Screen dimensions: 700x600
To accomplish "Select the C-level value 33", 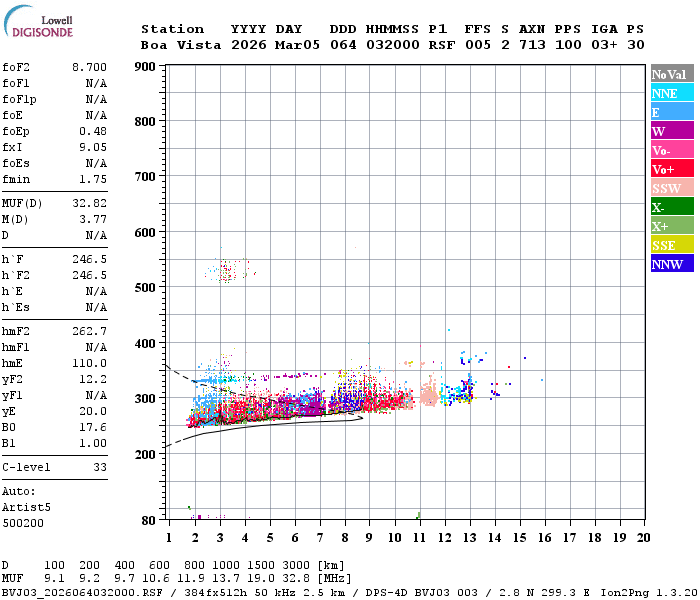I will 100,467.
